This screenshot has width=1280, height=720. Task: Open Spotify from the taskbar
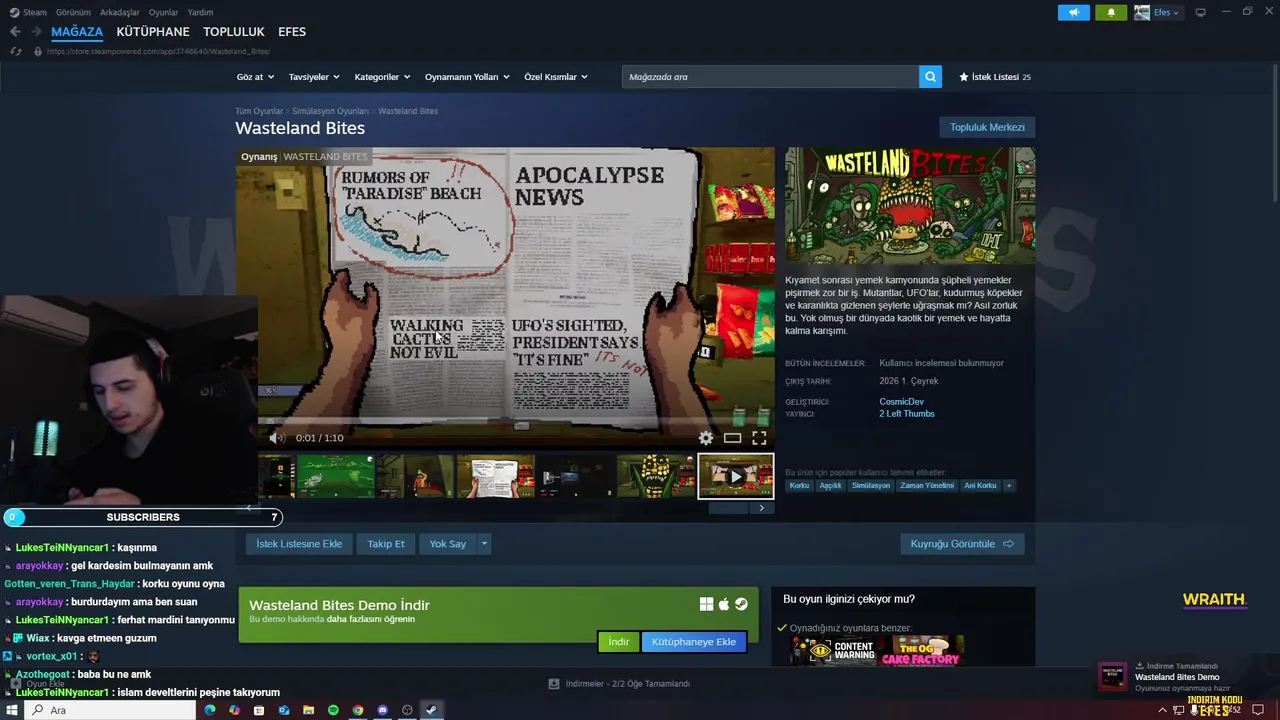[x=333, y=710]
